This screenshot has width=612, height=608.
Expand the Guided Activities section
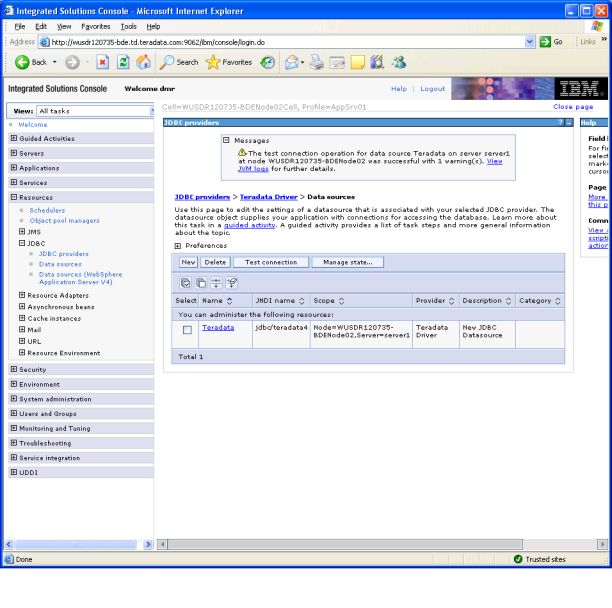click(x=14, y=138)
